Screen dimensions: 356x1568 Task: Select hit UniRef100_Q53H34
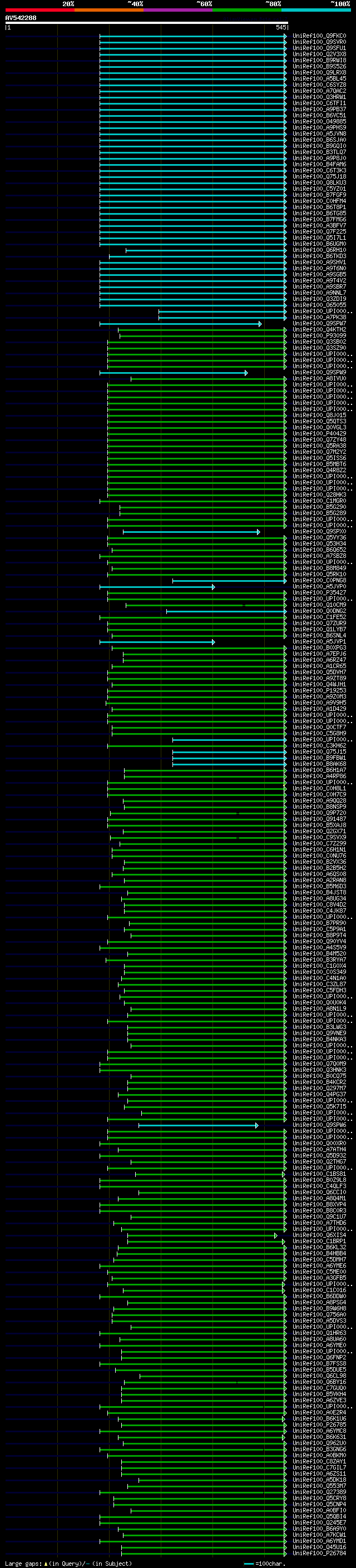pyautogui.click(x=319, y=544)
